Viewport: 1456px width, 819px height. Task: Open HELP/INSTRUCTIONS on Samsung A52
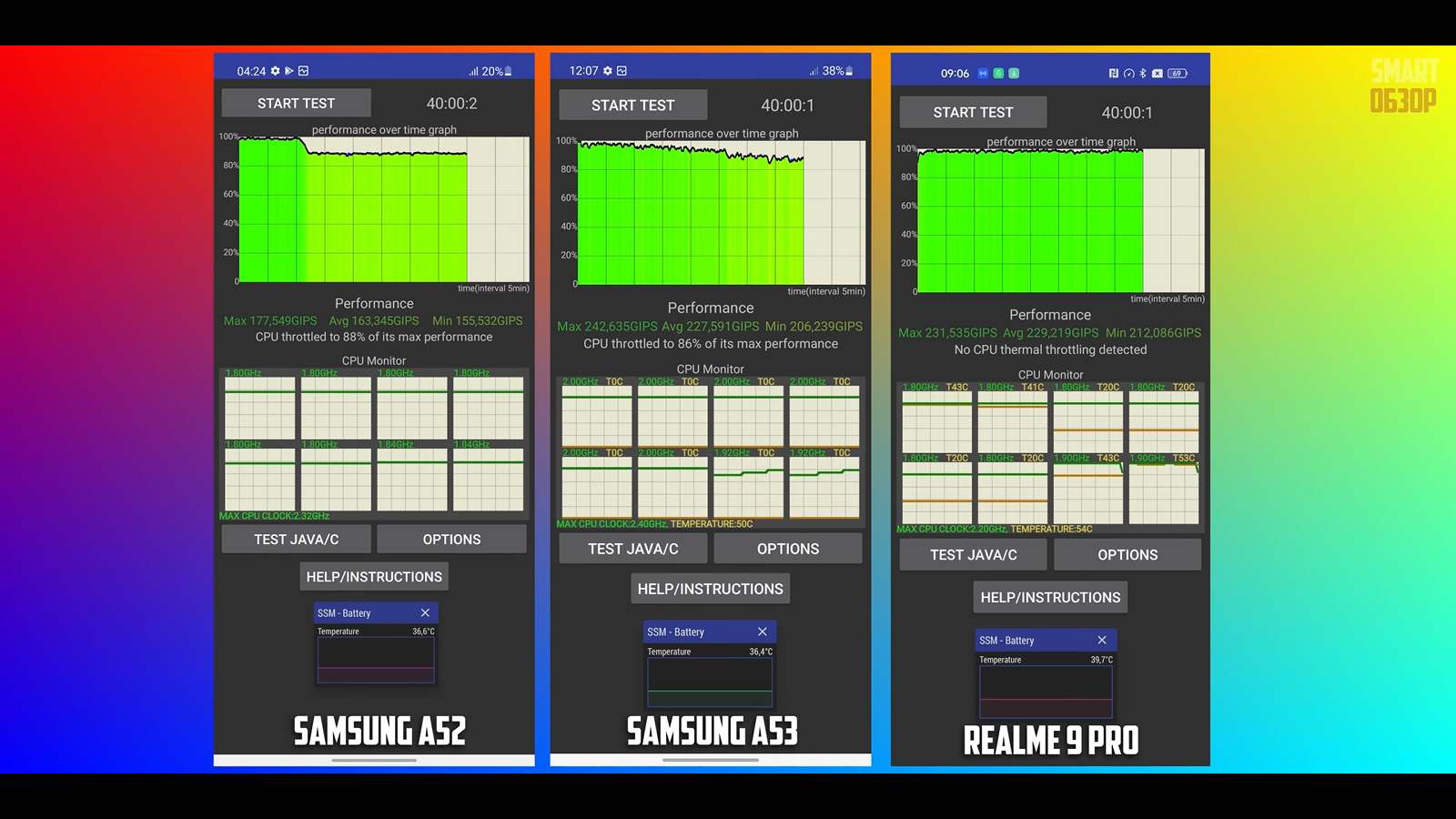pos(374,577)
